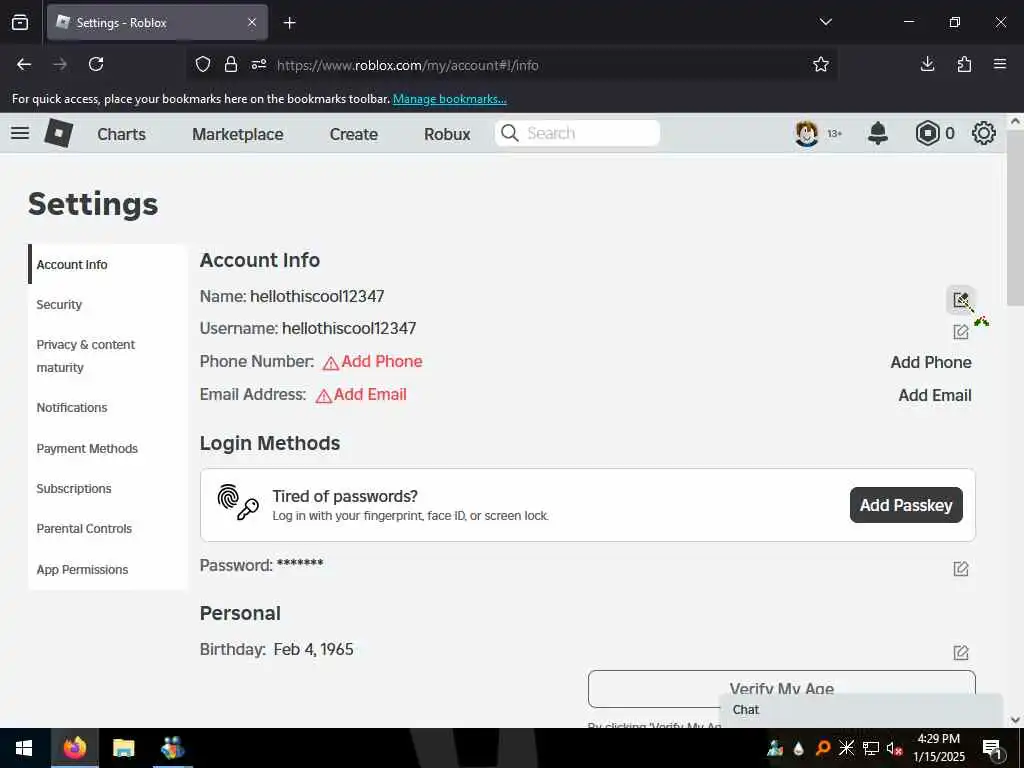The height and width of the screenshot is (768, 1024).
Task: Go to Marketplace in the top navigation
Action: 238,134
